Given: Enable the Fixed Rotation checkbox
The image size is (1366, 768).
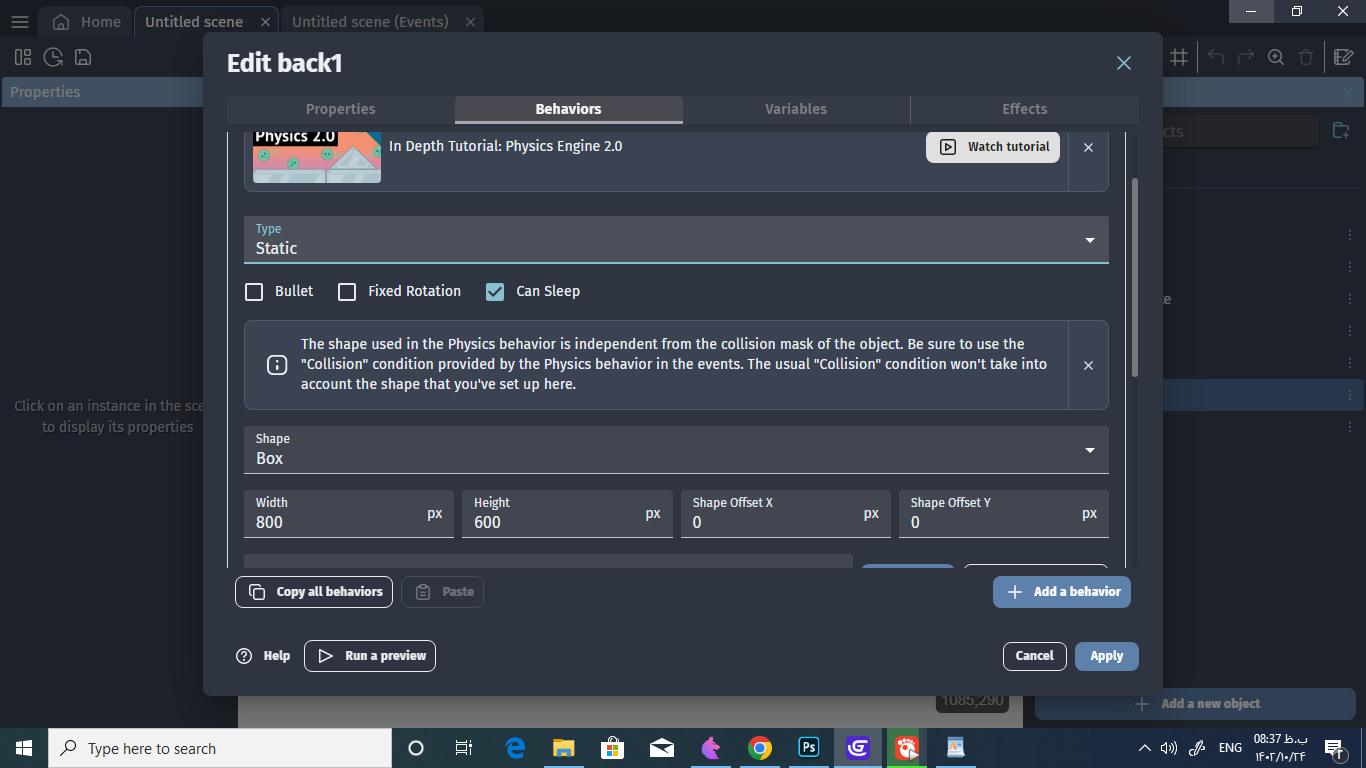Looking at the screenshot, I should coord(347,292).
